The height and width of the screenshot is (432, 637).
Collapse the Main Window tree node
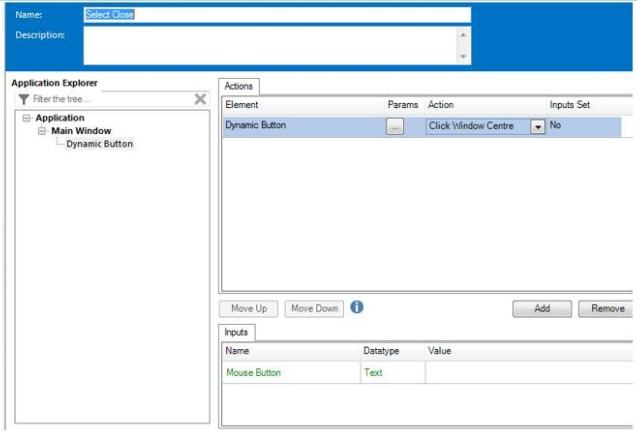point(42,131)
